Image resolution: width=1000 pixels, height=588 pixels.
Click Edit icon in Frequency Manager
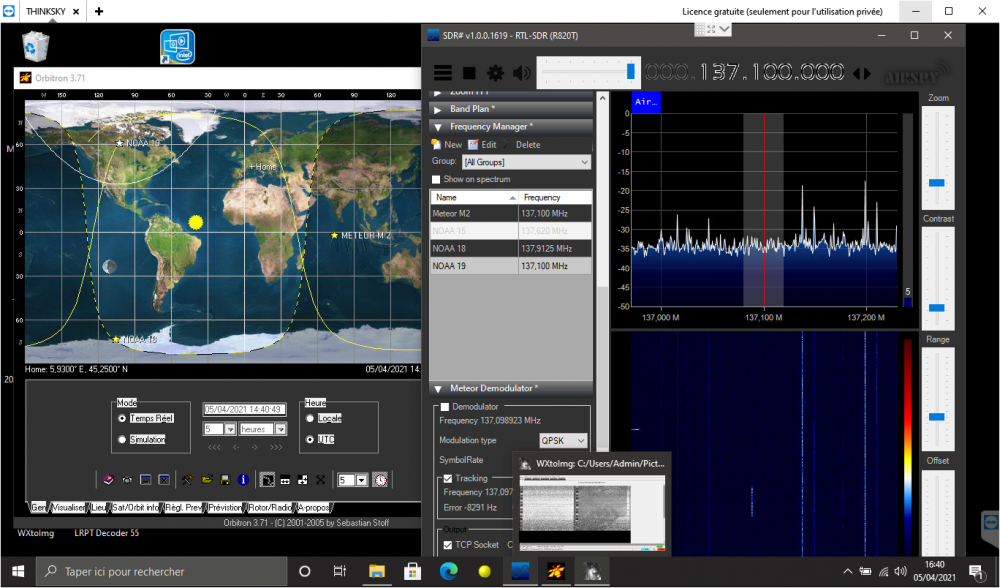coord(473,145)
